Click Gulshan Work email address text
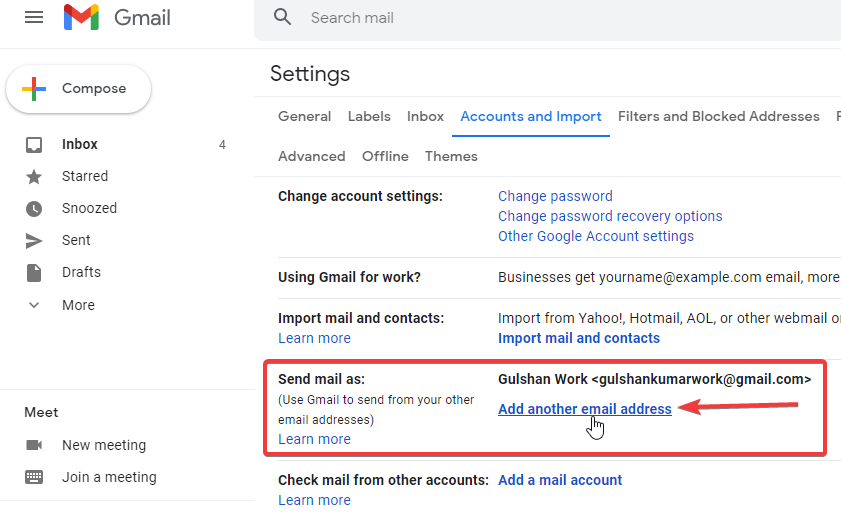841x515 pixels. pyautogui.click(x=654, y=379)
